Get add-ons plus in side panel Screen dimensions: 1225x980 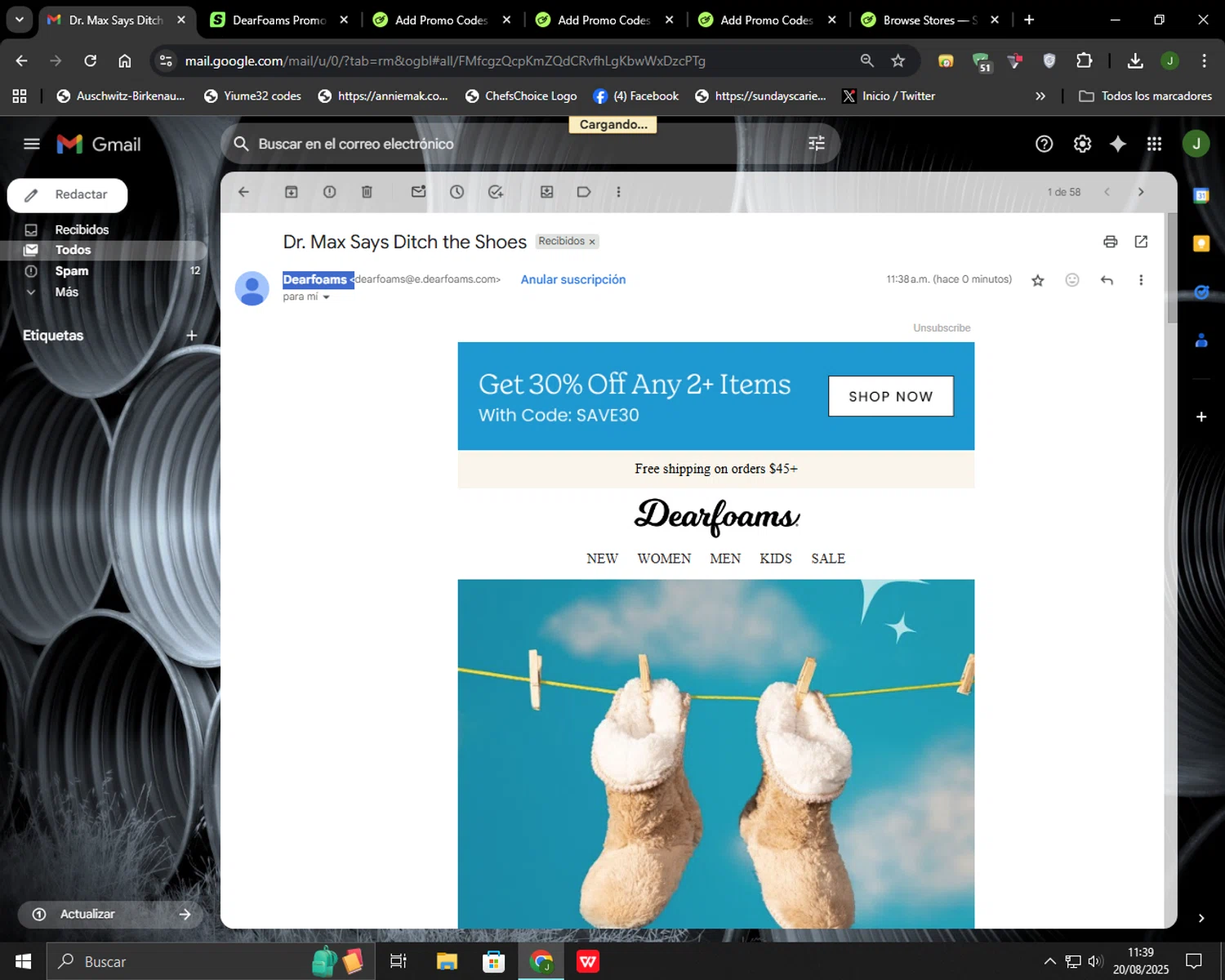click(1201, 416)
